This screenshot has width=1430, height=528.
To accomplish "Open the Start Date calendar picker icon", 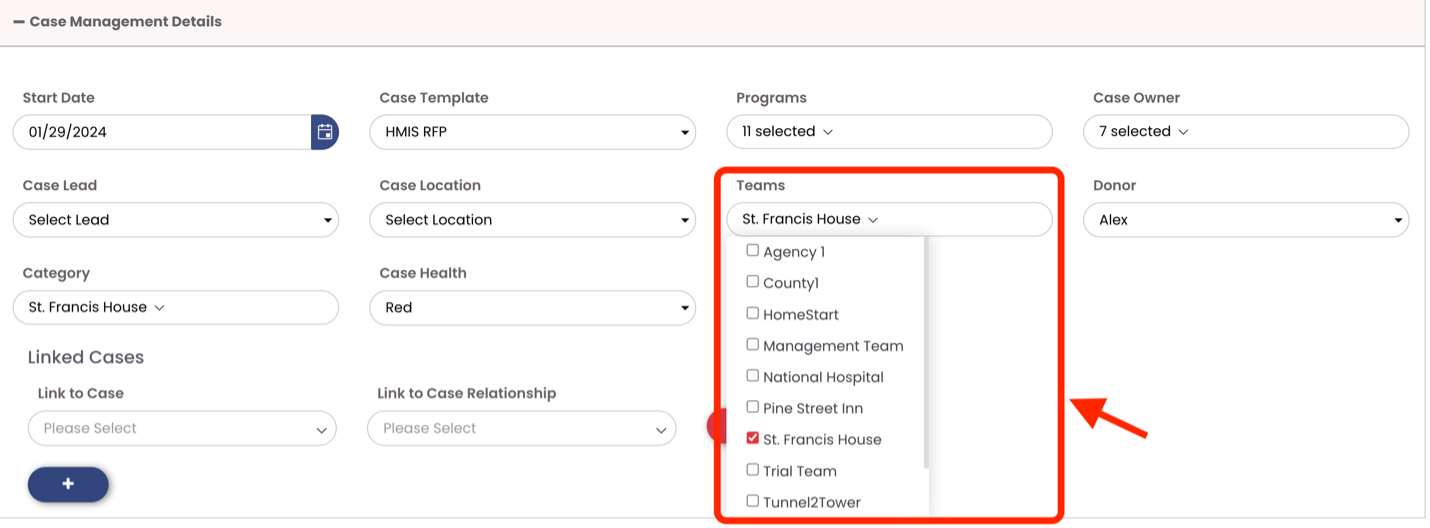I will click(325, 132).
